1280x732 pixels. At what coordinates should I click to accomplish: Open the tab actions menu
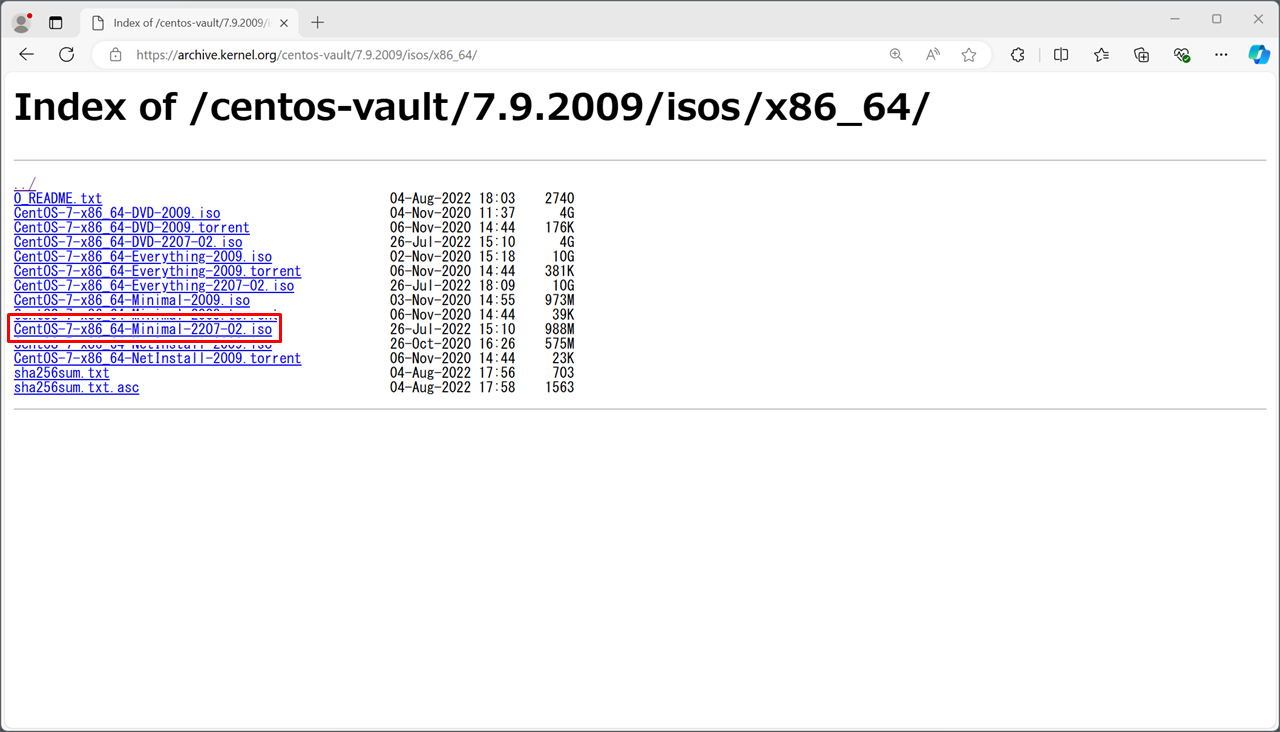click(55, 22)
